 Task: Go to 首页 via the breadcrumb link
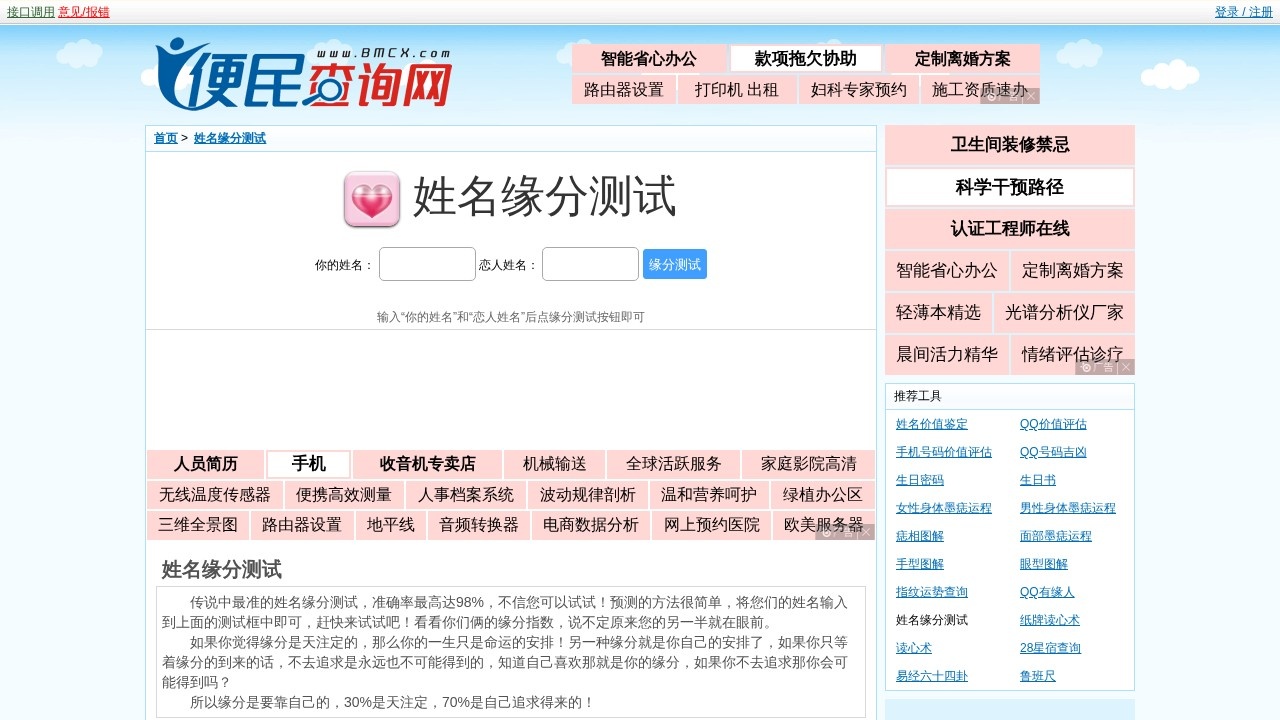(x=165, y=137)
